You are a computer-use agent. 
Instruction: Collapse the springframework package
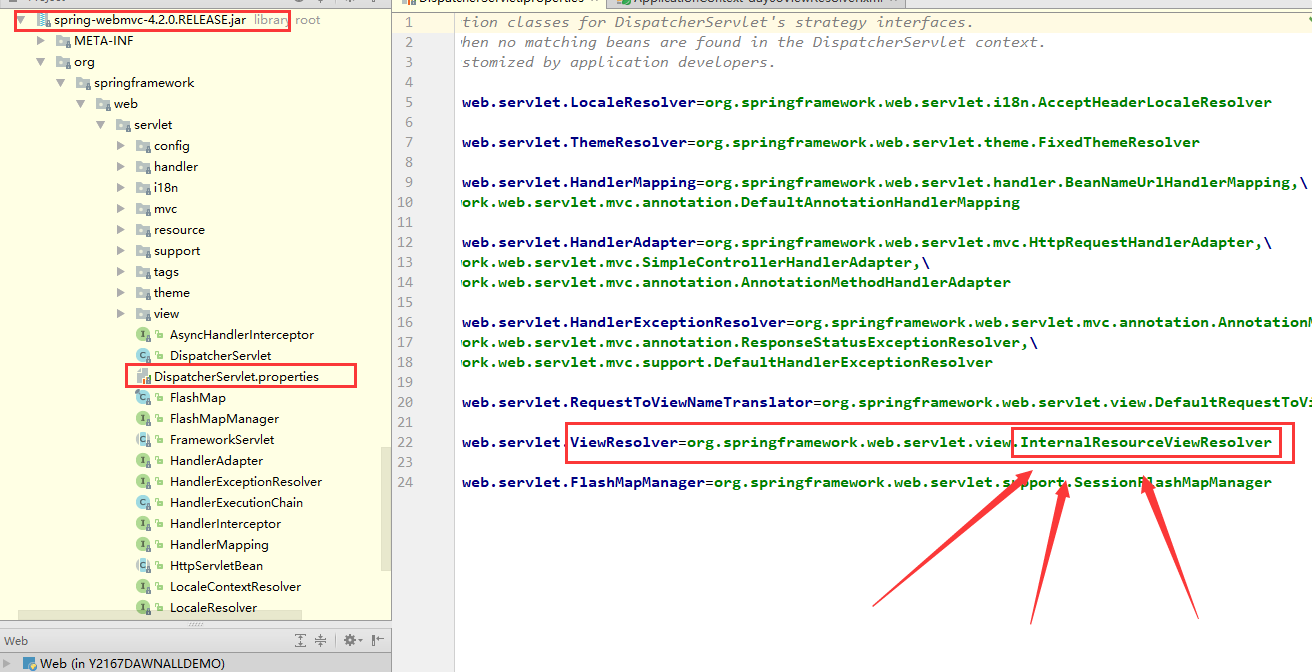pyautogui.click(x=62, y=82)
